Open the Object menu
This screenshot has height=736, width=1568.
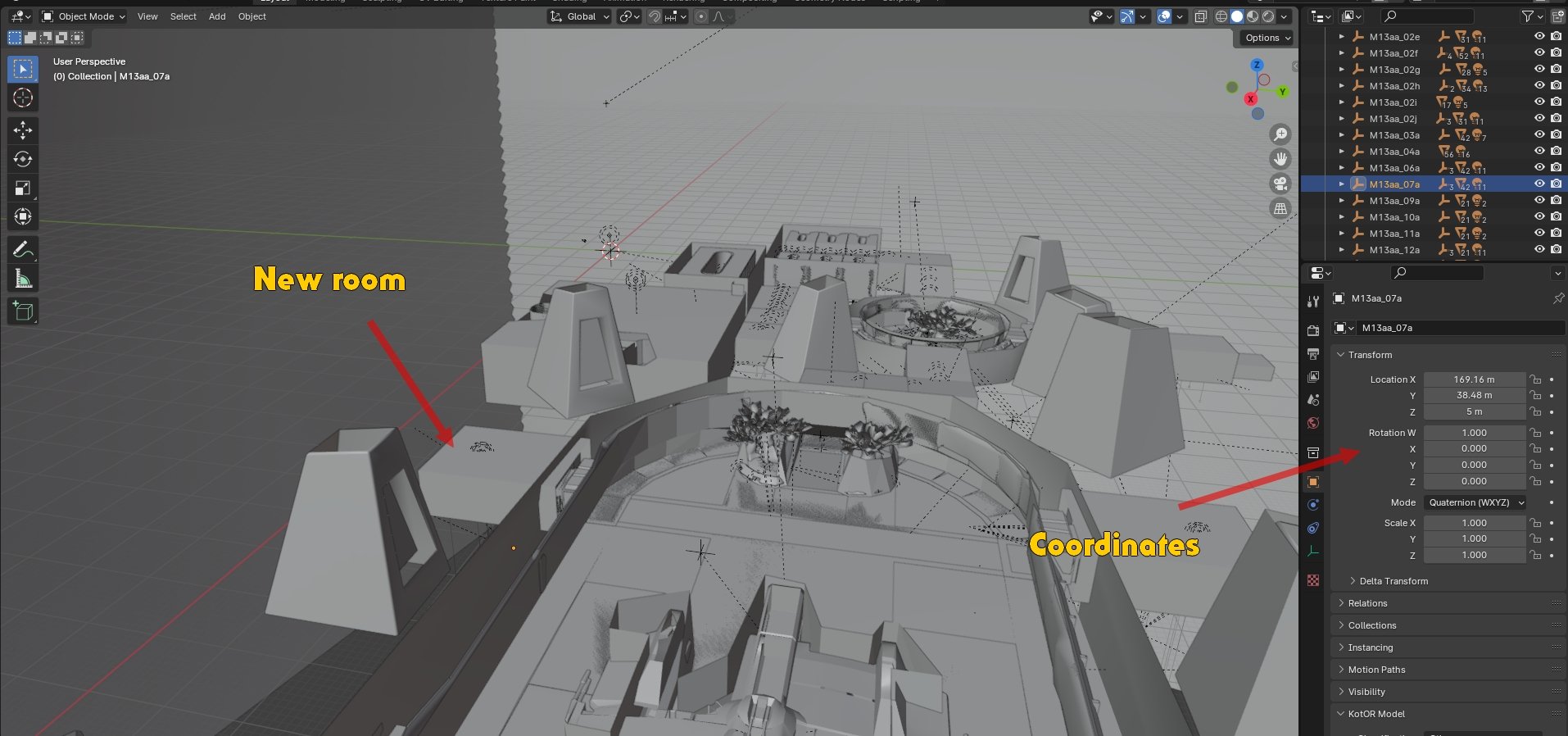pyautogui.click(x=252, y=16)
